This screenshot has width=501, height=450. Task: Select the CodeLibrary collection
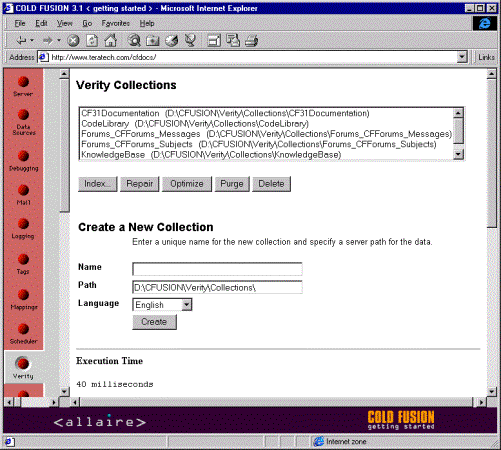tap(195, 124)
